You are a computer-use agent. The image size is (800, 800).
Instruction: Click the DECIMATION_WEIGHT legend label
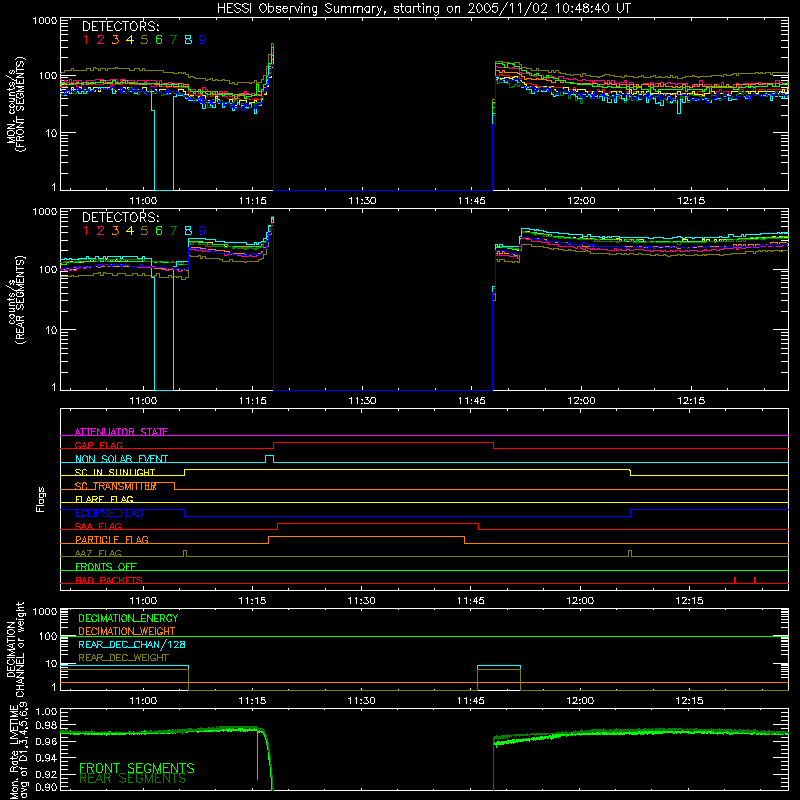pos(127,631)
